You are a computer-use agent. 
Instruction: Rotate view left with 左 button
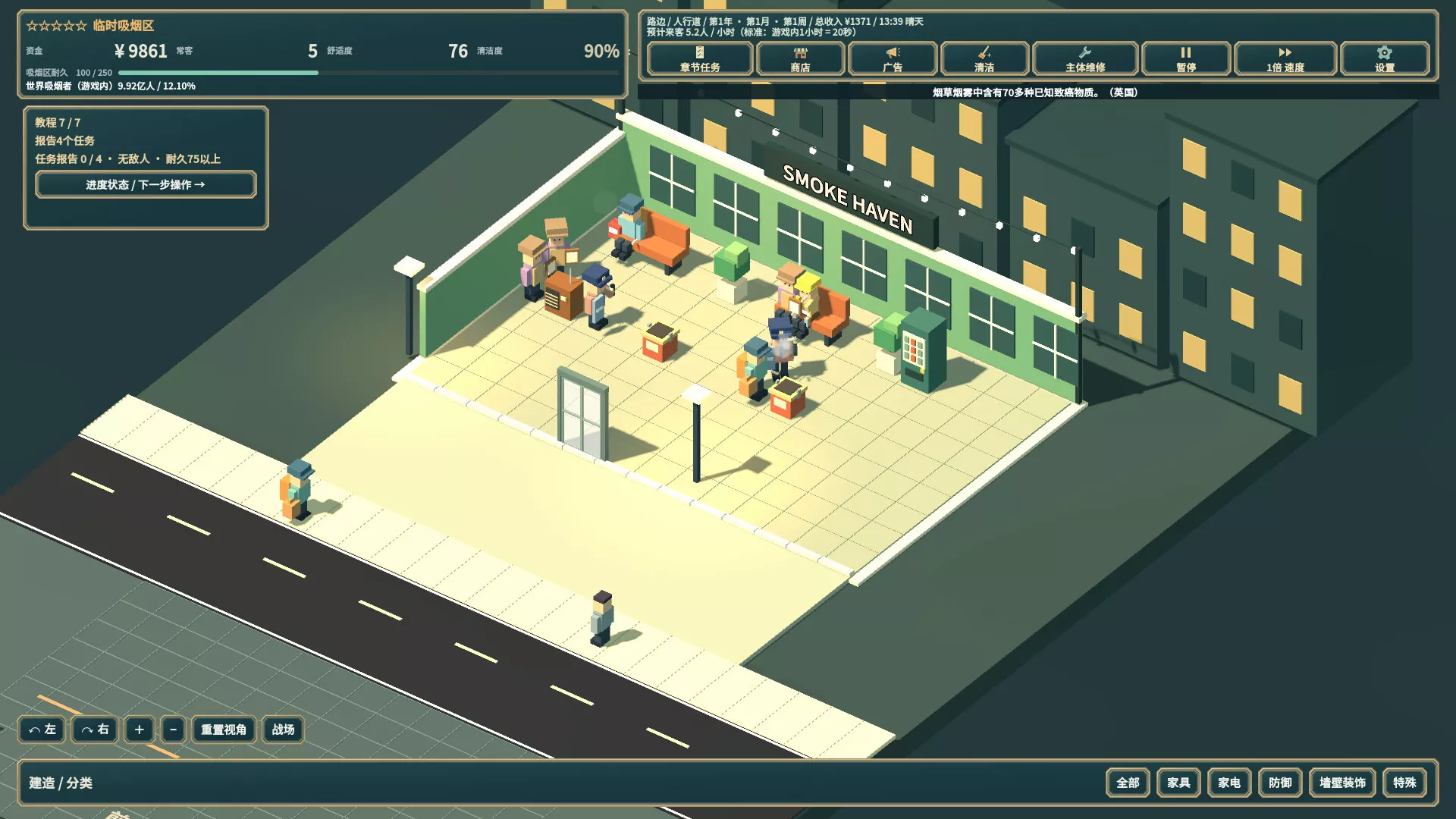[42, 730]
